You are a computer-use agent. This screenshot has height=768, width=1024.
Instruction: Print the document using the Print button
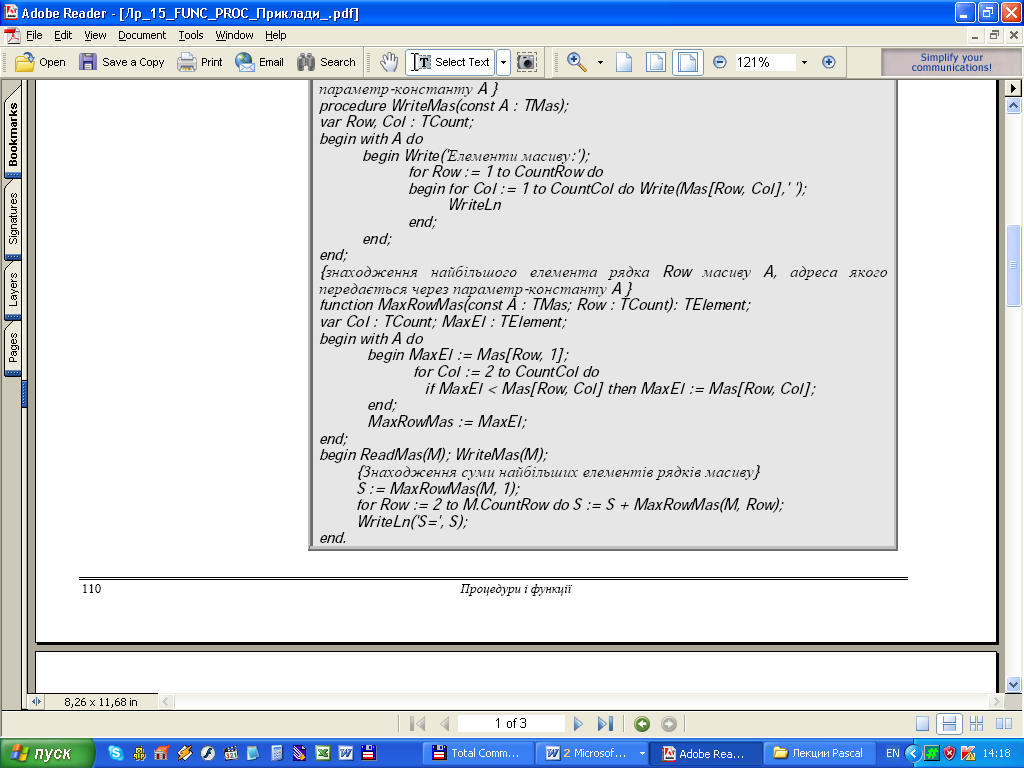(200, 62)
